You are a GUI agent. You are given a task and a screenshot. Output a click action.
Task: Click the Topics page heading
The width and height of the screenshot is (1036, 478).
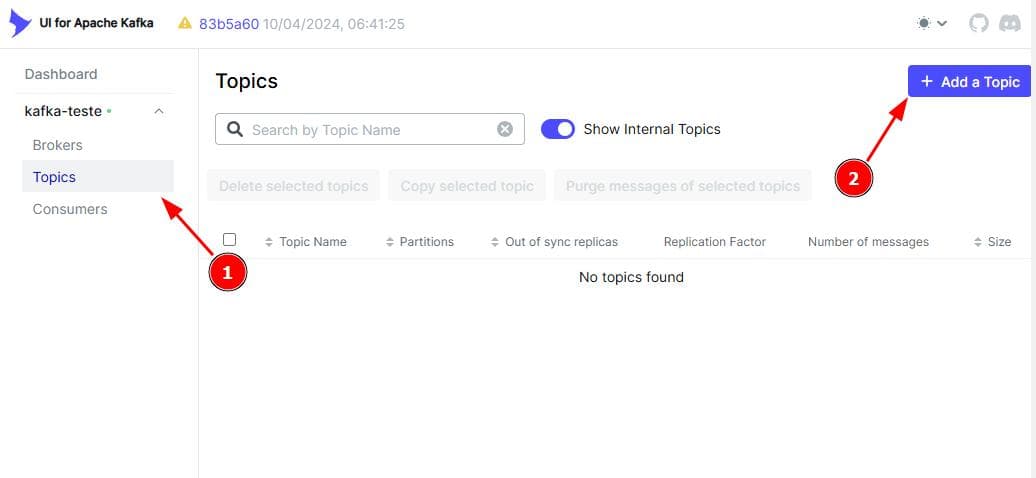coord(246,81)
